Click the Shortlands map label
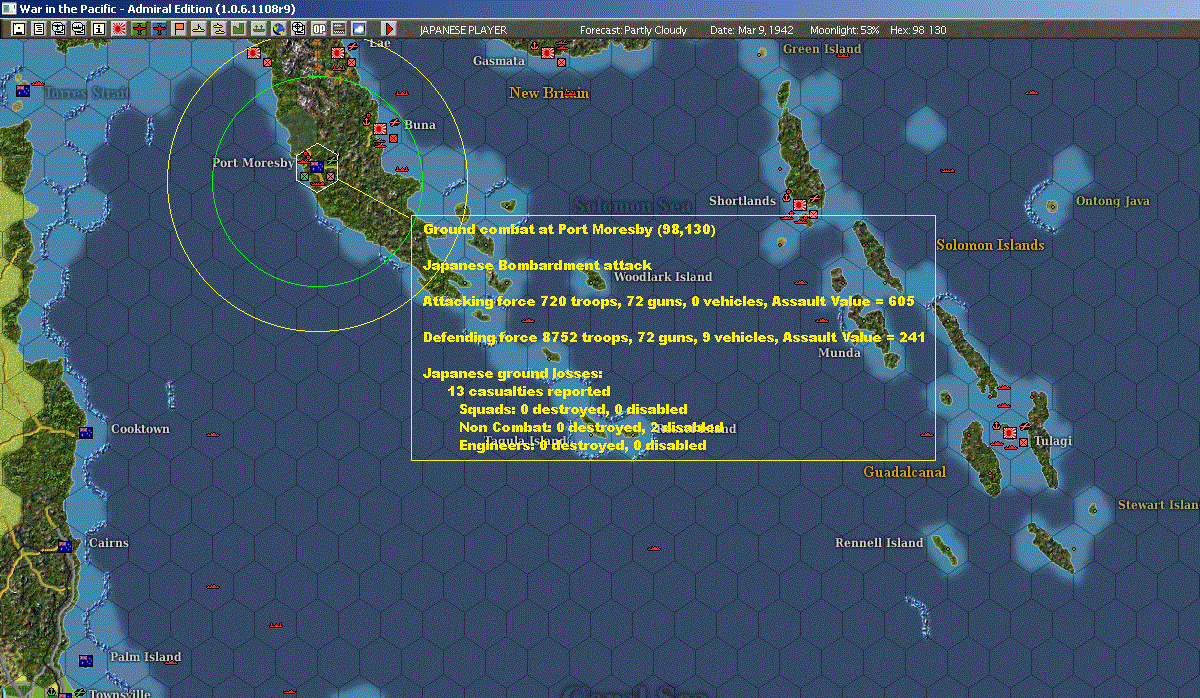Screen dimensions: 1200x698 coord(742,201)
